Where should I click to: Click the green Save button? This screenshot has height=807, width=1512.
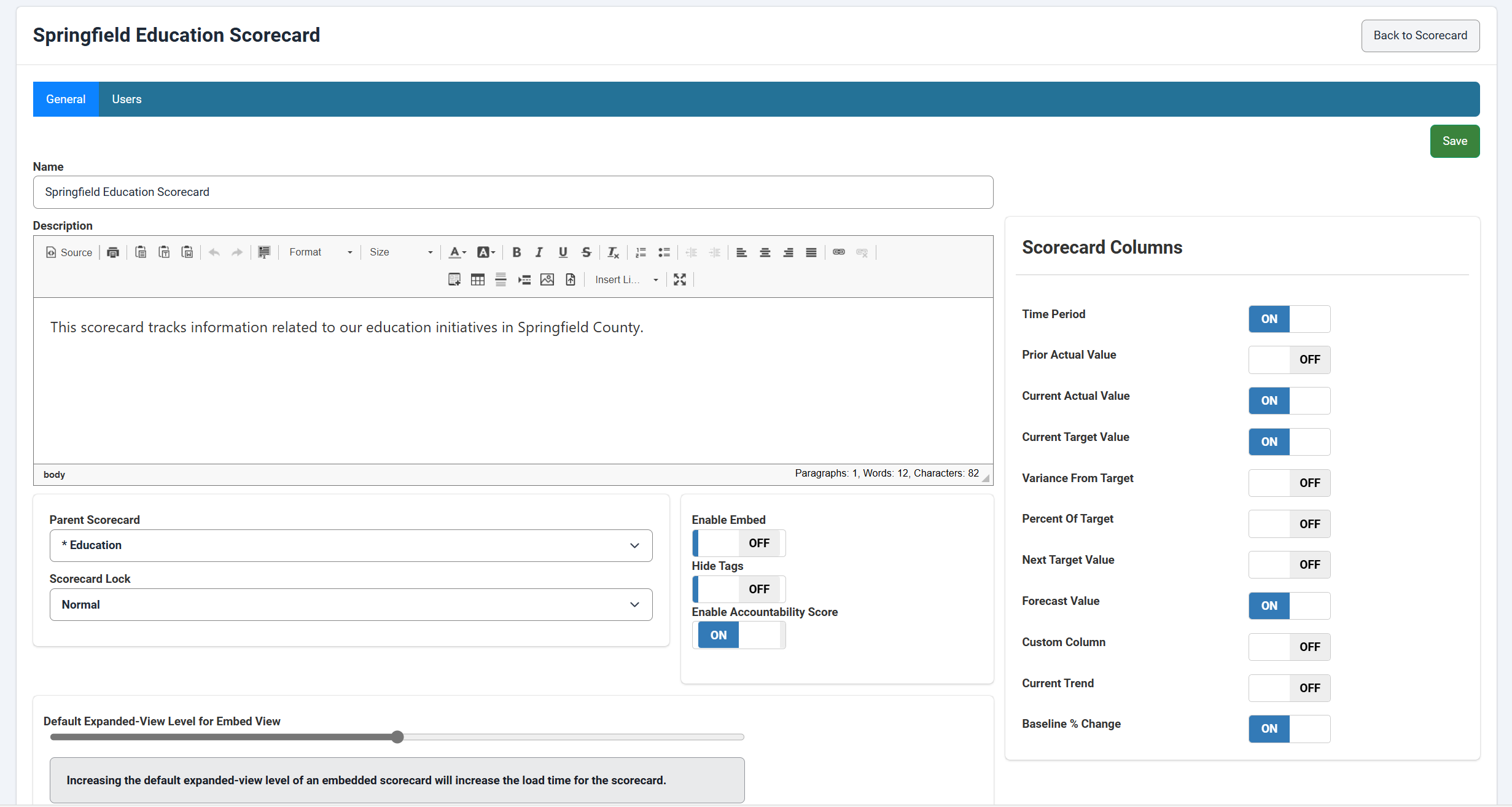pyautogui.click(x=1454, y=141)
